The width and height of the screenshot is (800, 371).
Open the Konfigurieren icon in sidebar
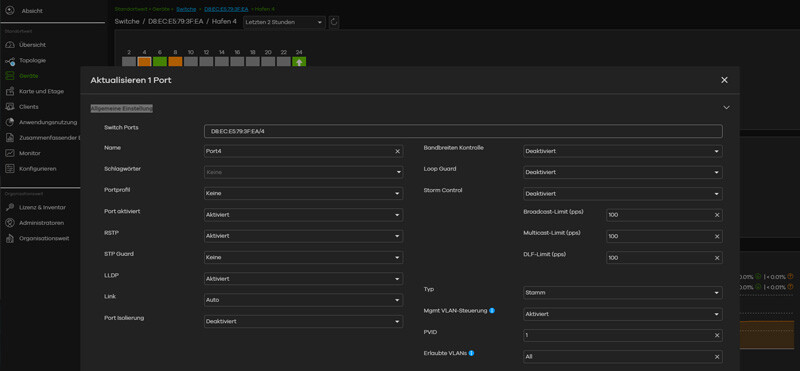[9, 169]
